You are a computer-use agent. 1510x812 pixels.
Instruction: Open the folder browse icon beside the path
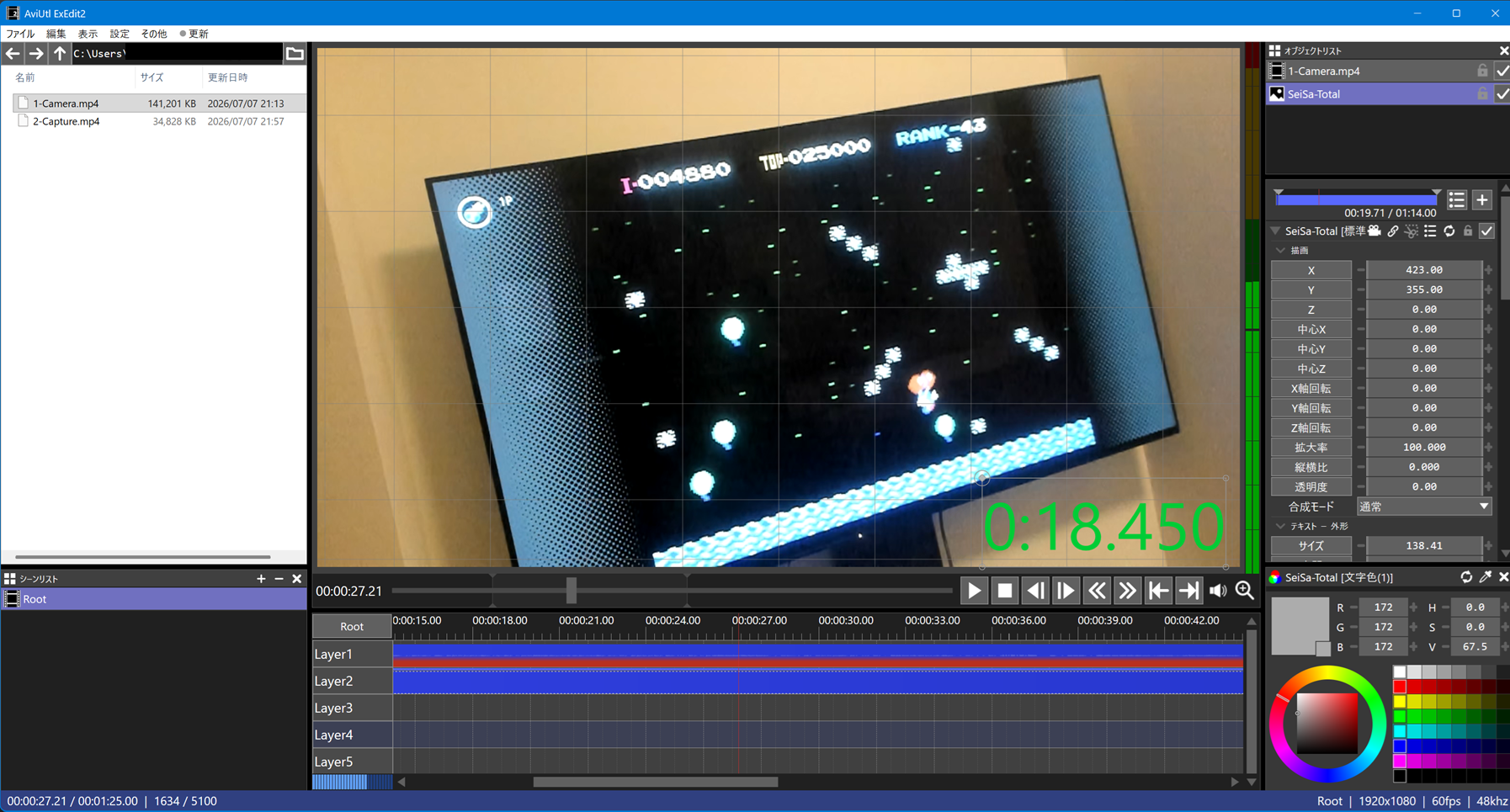pos(295,54)
